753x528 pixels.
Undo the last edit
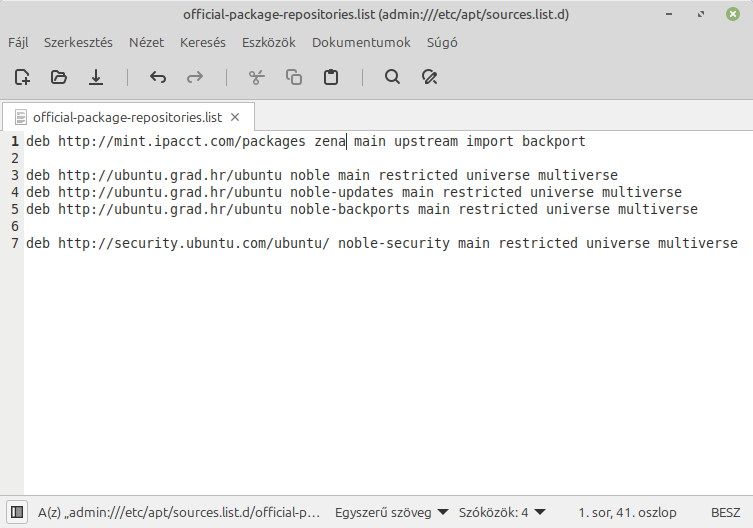coord(157,77)
